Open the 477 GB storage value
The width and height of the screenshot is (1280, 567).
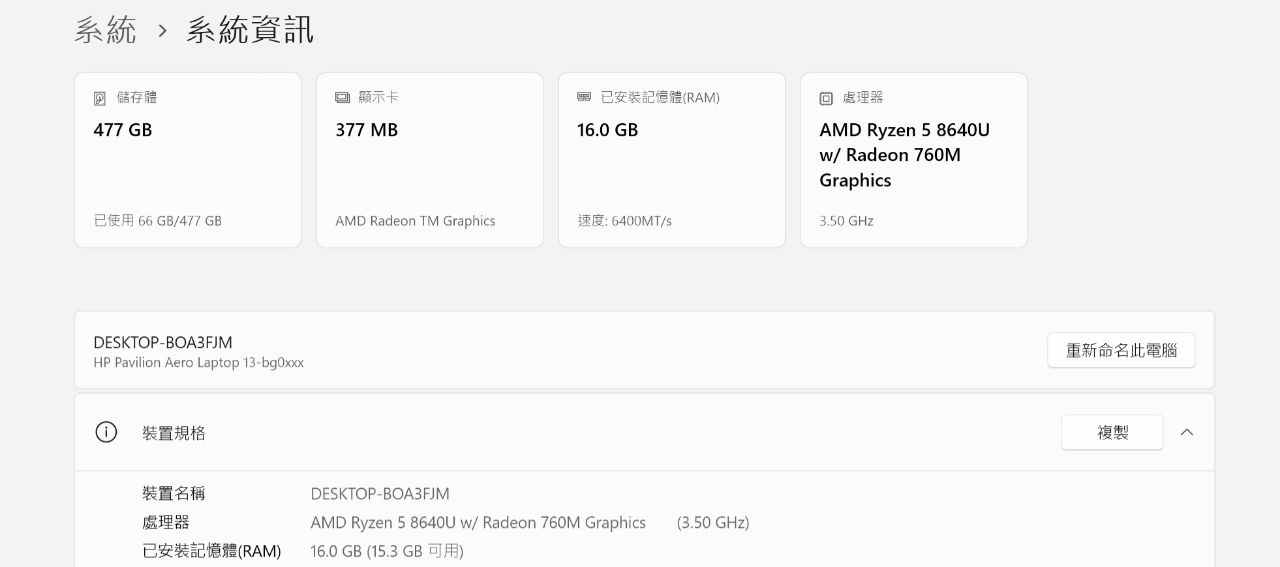pos(123,130)
